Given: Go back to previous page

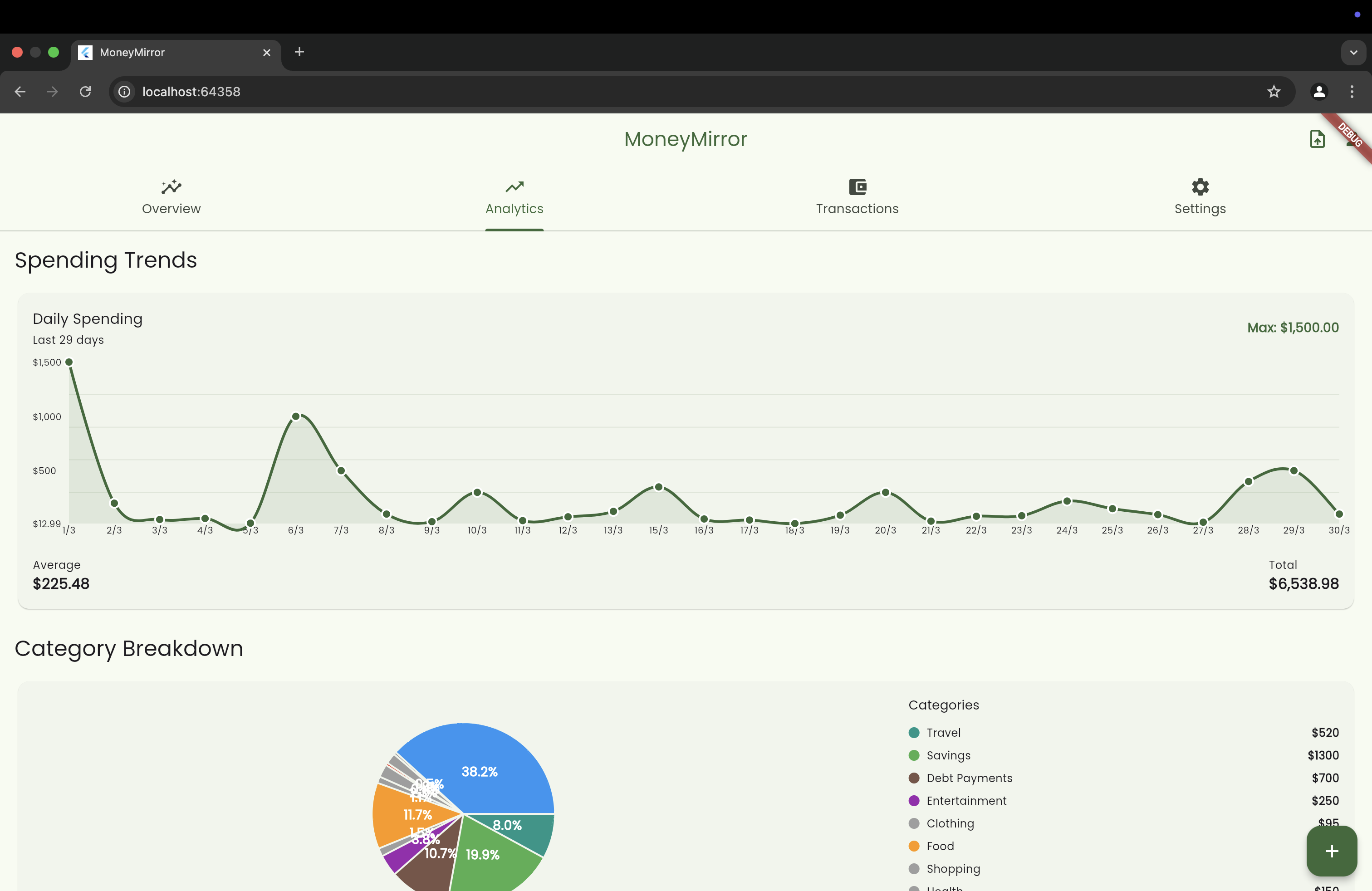Looking at the screenshot, I should click(x=20, y=92).
